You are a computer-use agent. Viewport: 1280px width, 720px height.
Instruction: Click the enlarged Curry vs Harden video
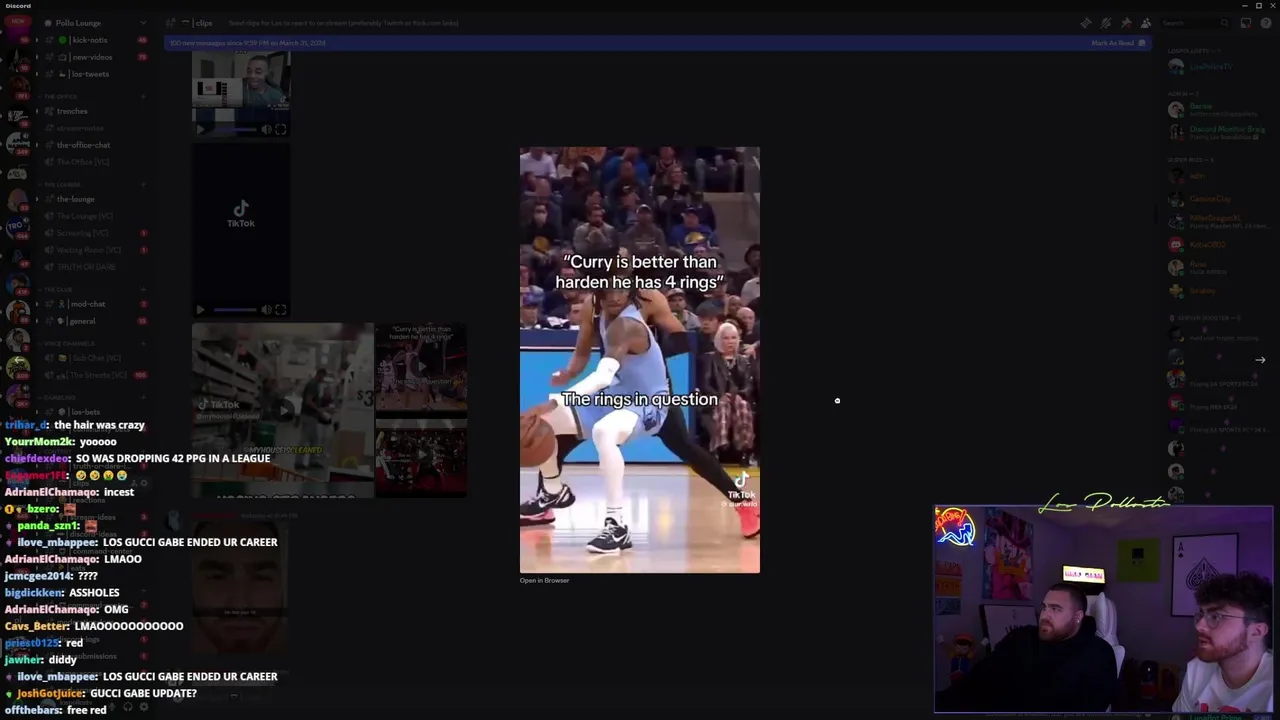pyautogui.click(x=639, y=360)
